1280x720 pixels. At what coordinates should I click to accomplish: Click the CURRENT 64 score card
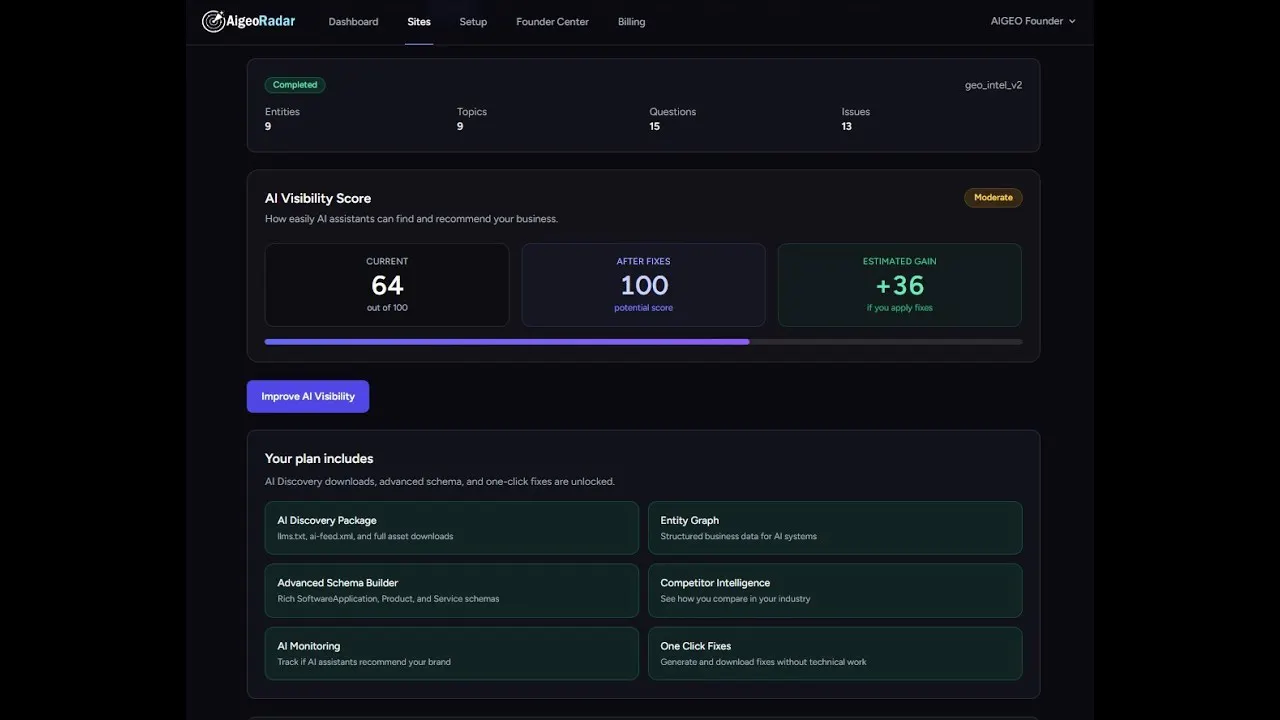pyautogui.click(x=387, y=285)
